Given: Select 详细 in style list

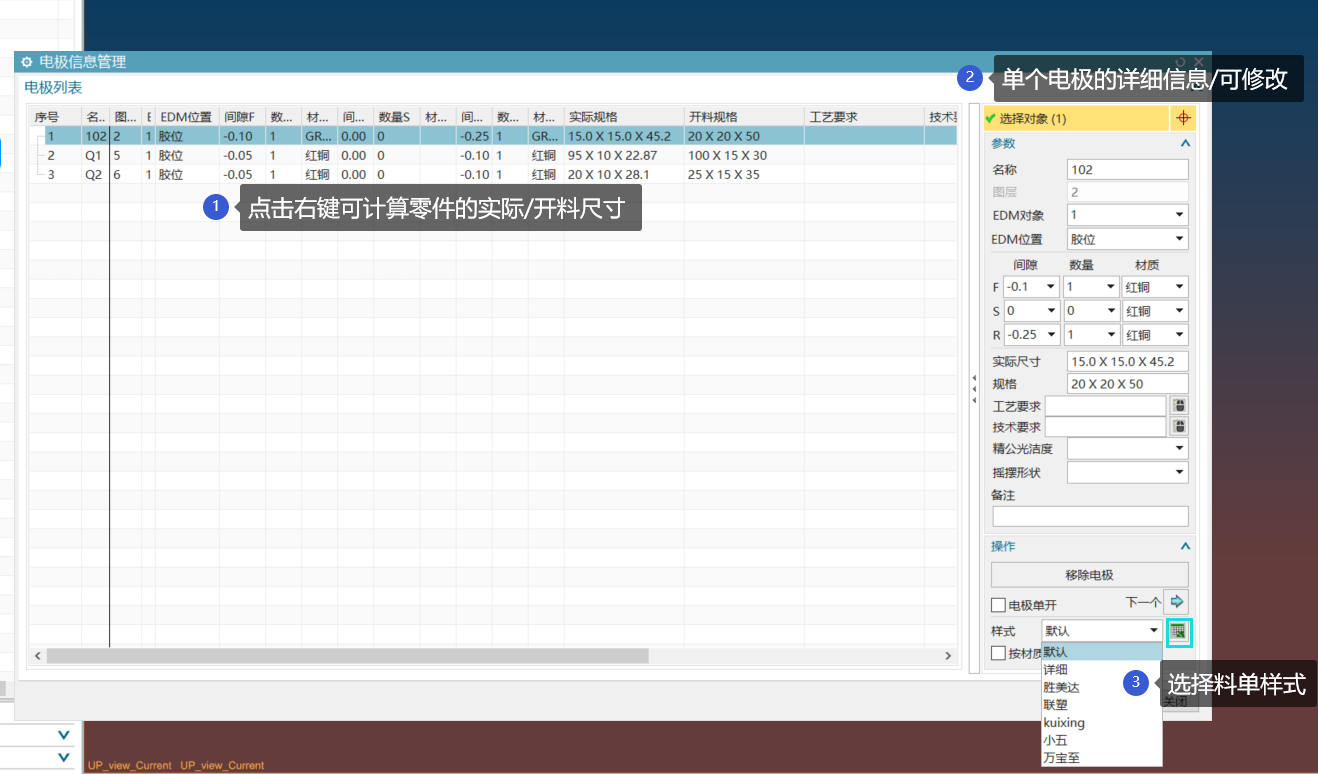Looking at the screenshot, I should (x=1102, y=669).
